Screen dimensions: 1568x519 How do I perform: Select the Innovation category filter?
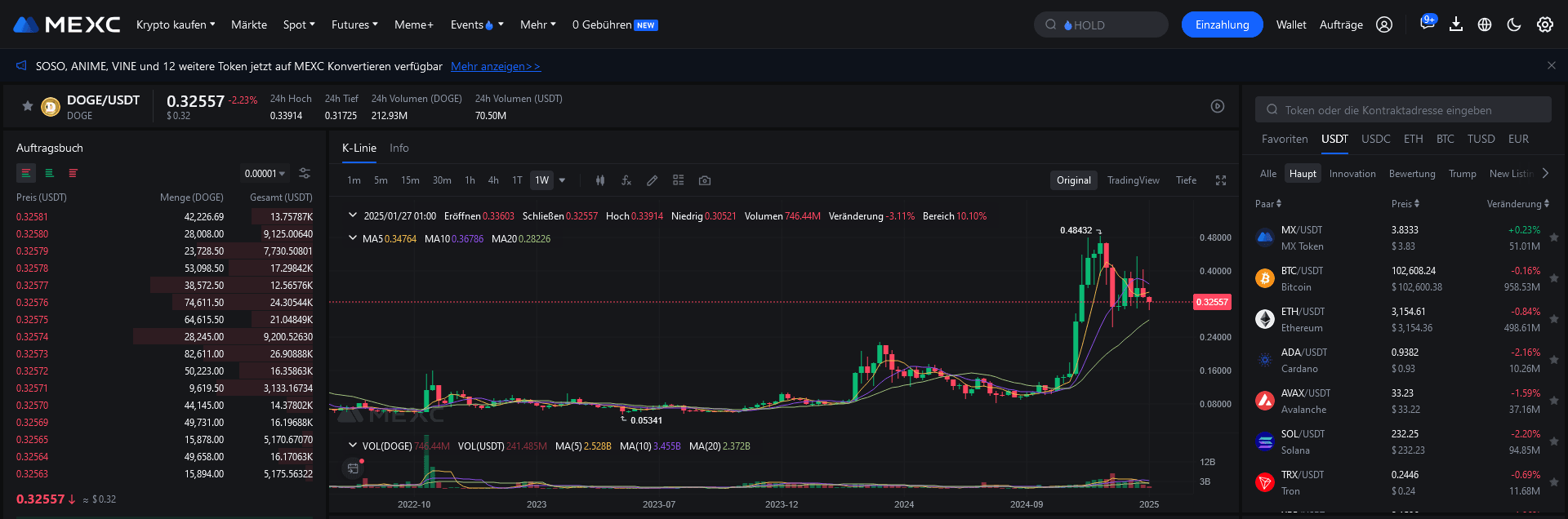tap(1352, 173)
